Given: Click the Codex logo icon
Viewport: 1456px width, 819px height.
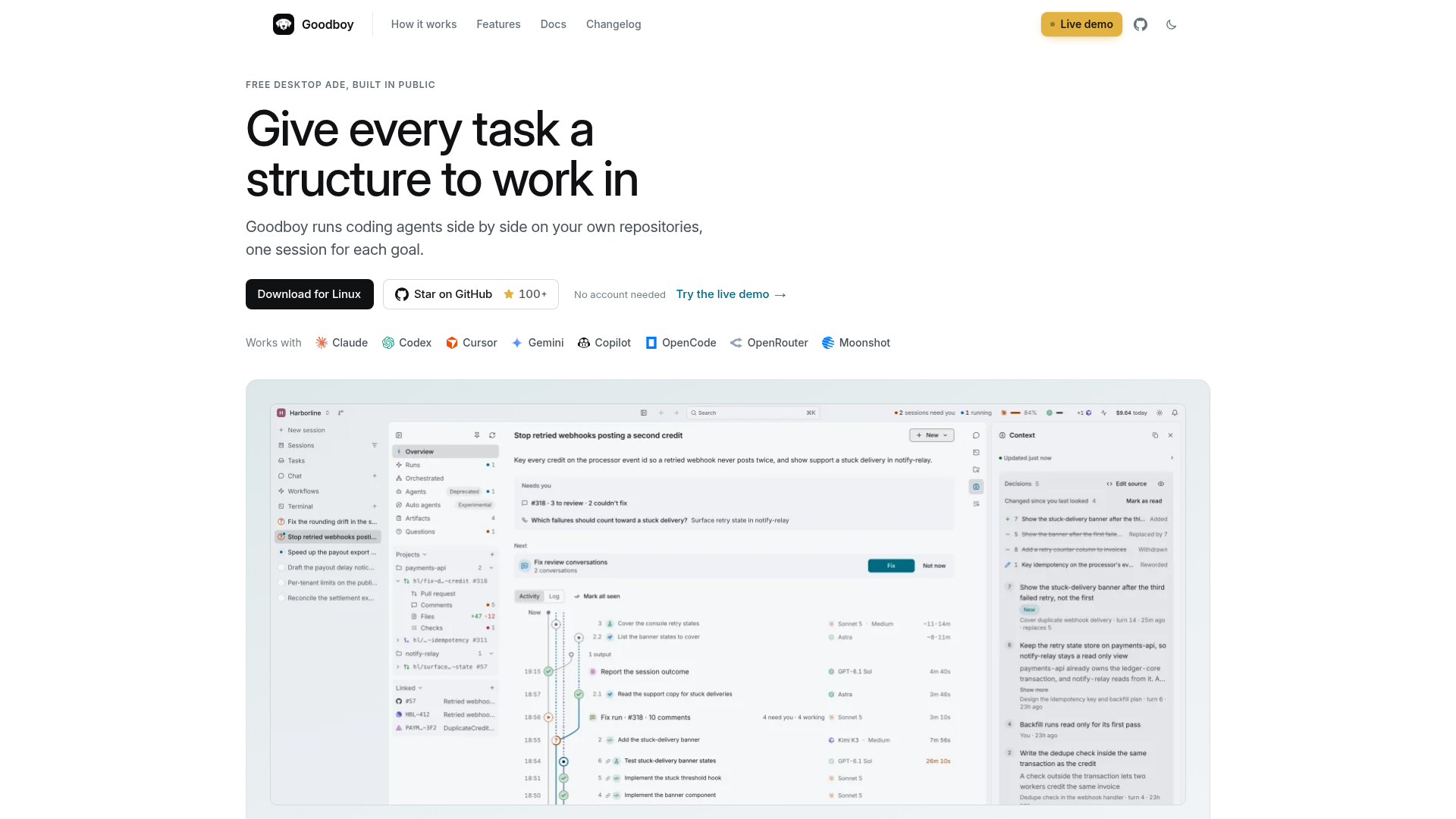Looking at the screenshot, I should 388,343.
